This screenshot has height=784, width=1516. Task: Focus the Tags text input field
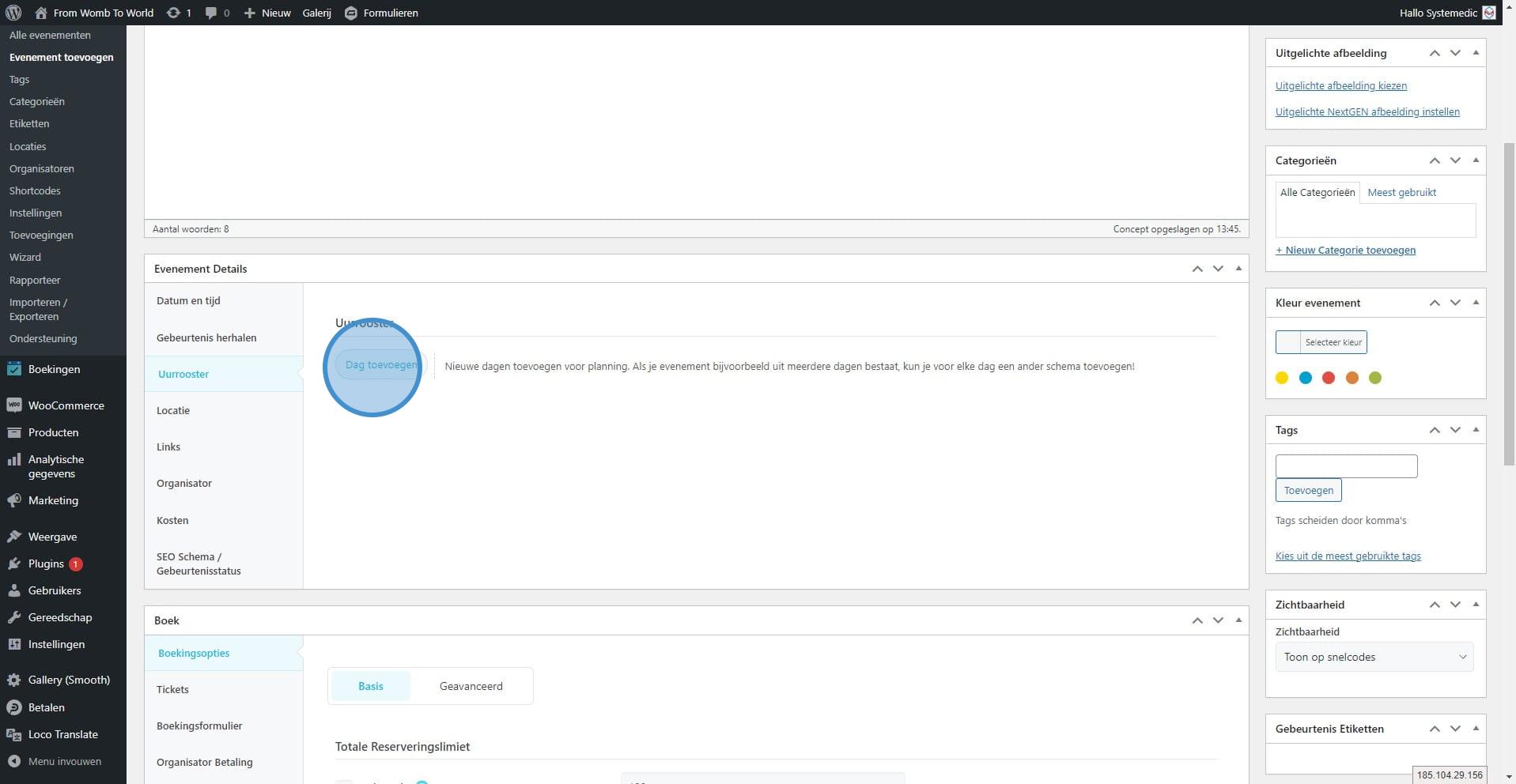click(x=1346, y=466)
